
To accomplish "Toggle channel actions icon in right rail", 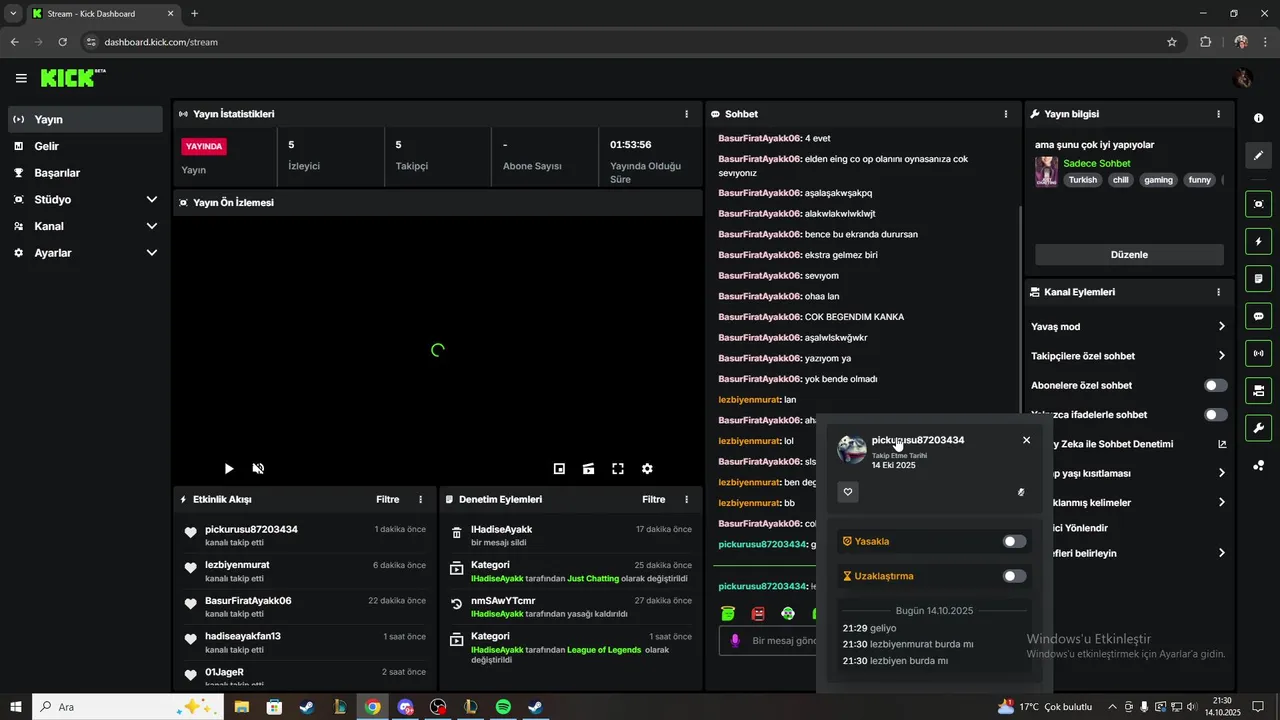I will pos(1258,390).
